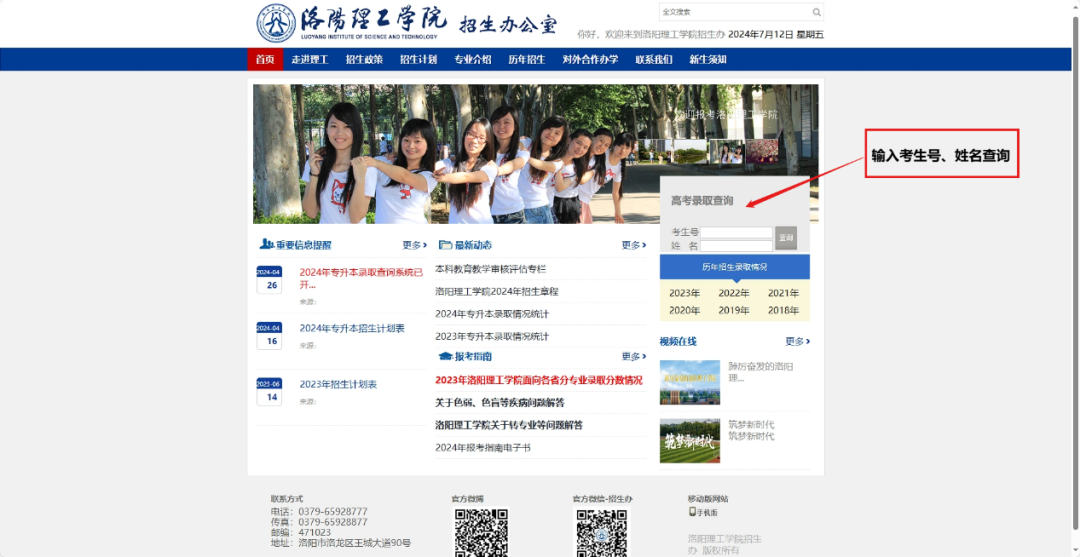Viewport: 1080px width, 557px height.
Task: Expand 更多 under 重要信息提醒
Action: point(415,245)
